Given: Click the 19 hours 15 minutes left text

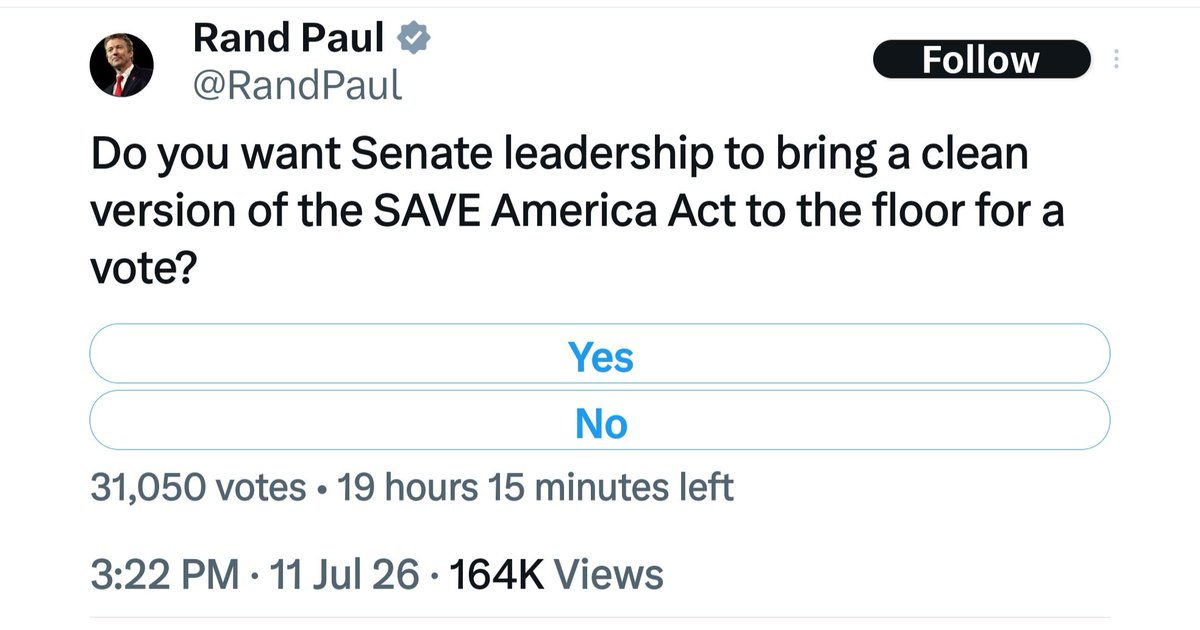Looking at the screenshot, I should coord(536,487).
